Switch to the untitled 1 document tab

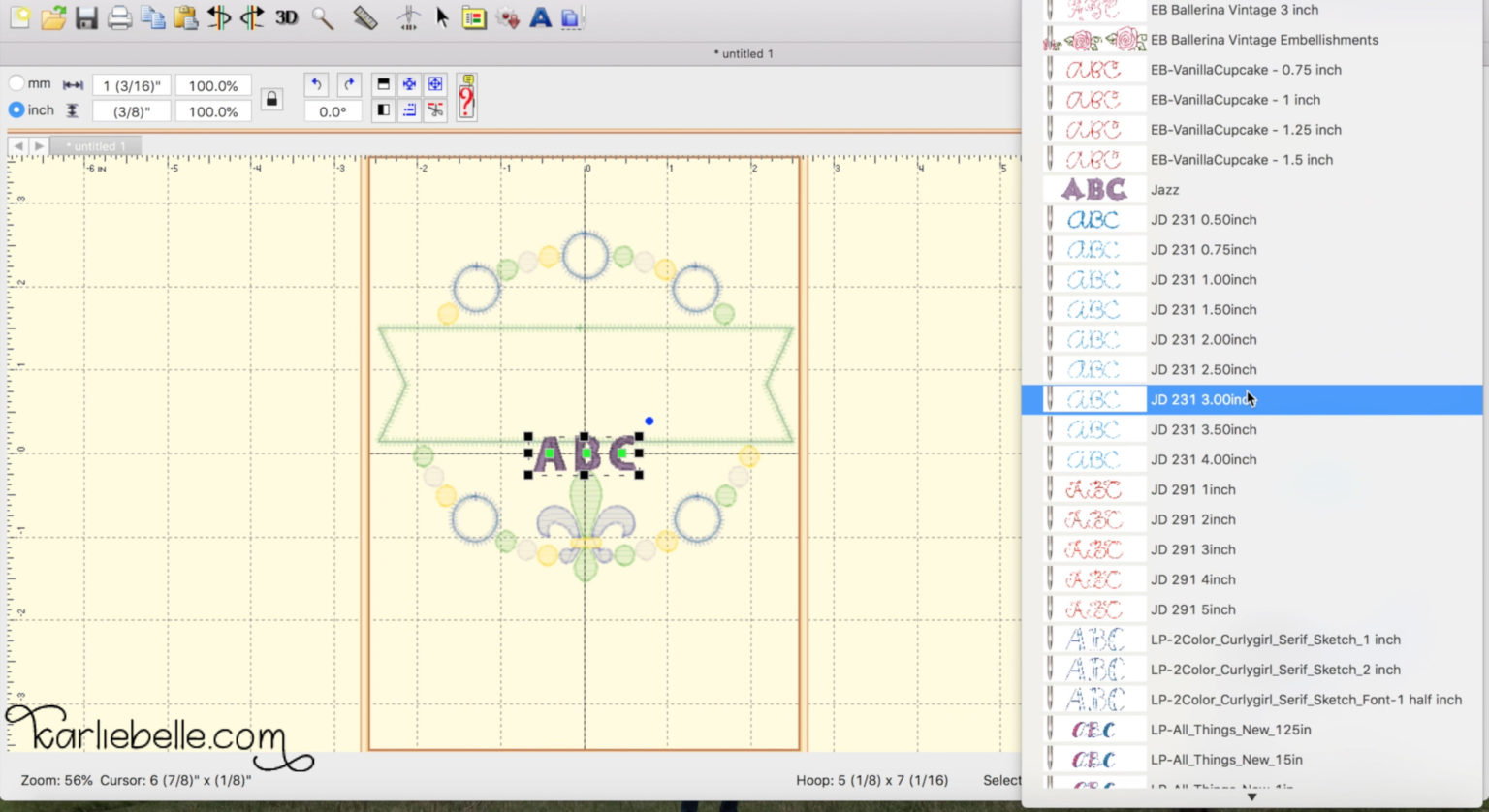coord(96,146)
